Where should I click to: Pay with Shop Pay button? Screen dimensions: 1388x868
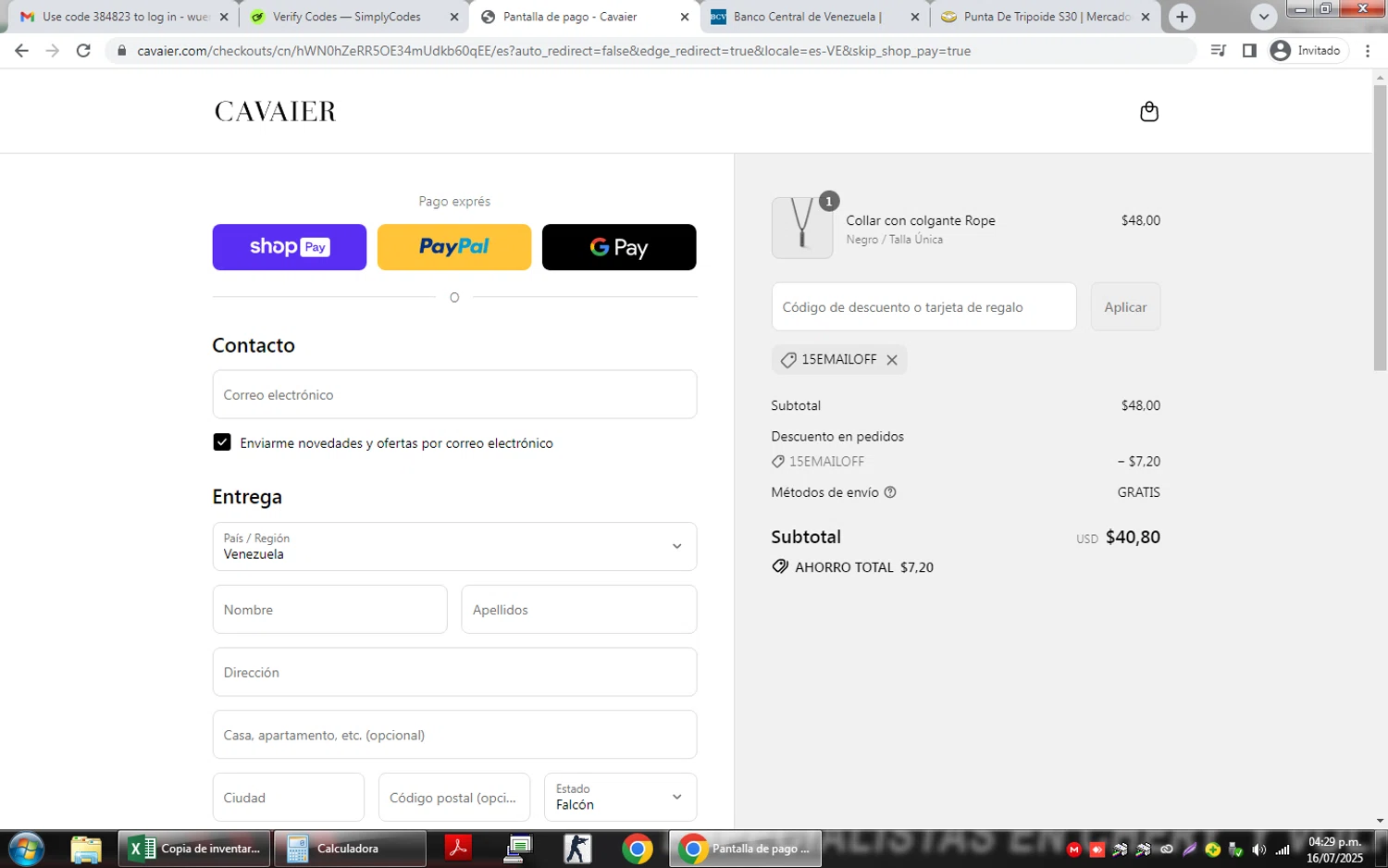point(290,247)
